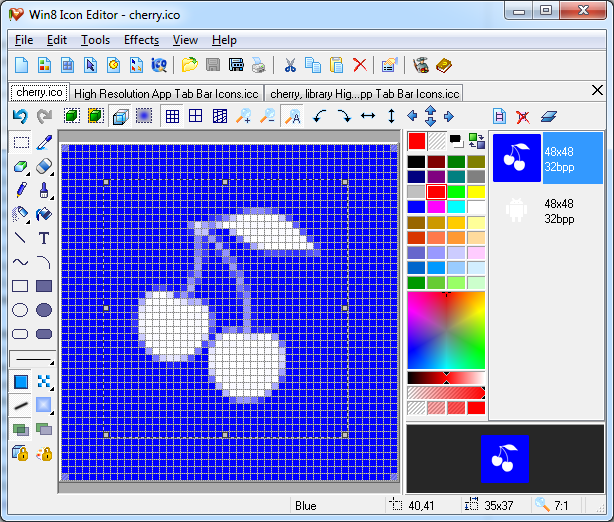Toggle the anti-aliased line mode button
The image size is (614, 522).
[x=21, y=406]
